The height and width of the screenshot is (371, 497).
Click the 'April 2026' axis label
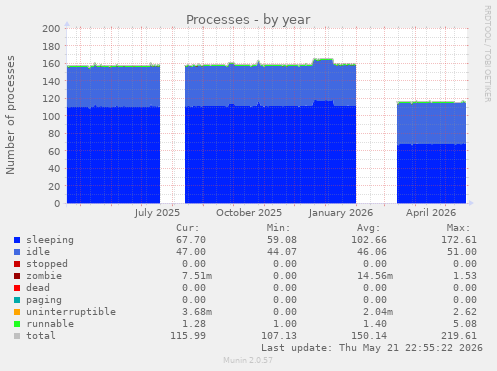[431, 213]
